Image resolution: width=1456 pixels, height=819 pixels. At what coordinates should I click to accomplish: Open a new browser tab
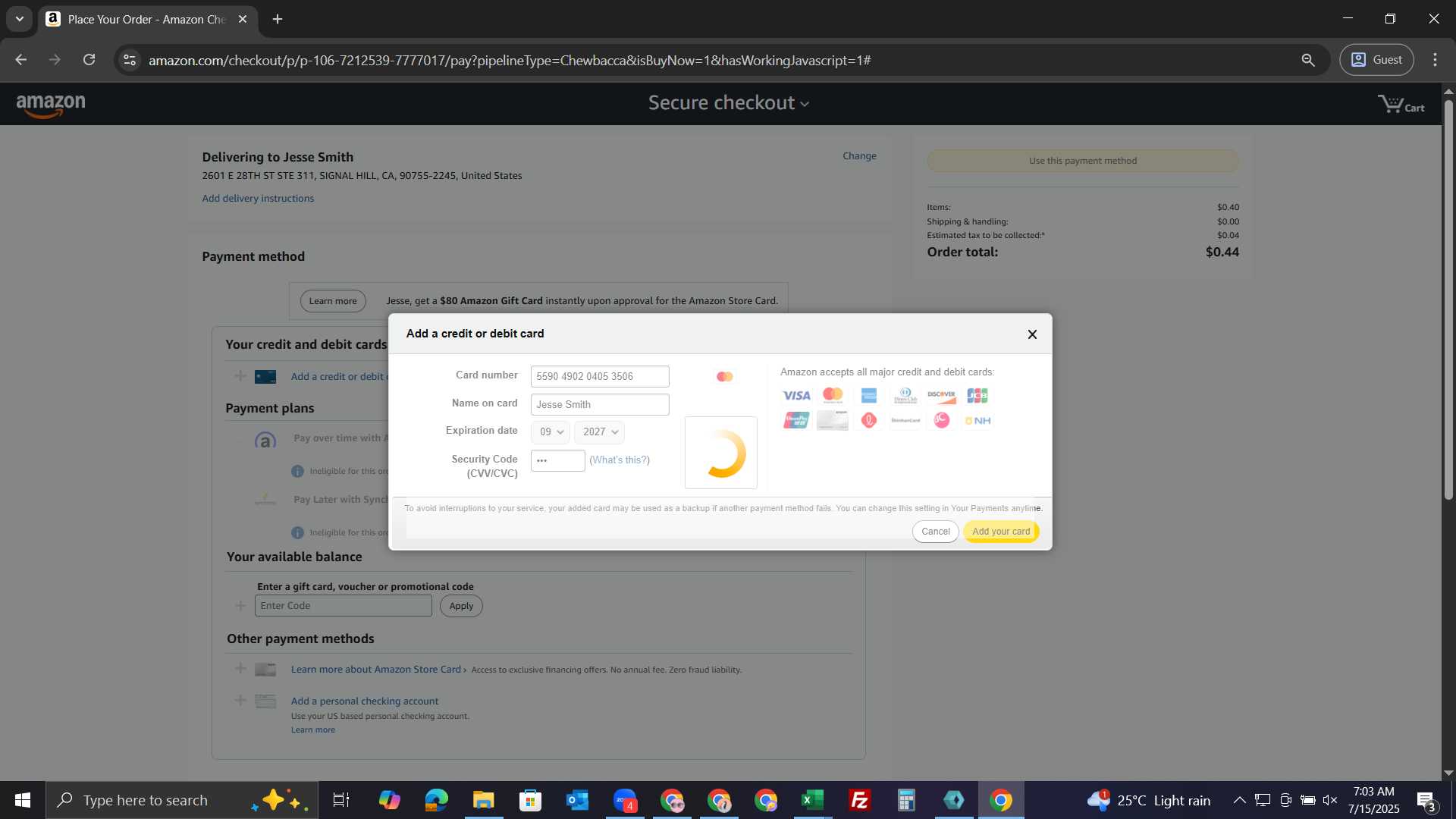[x=278, y=19]
